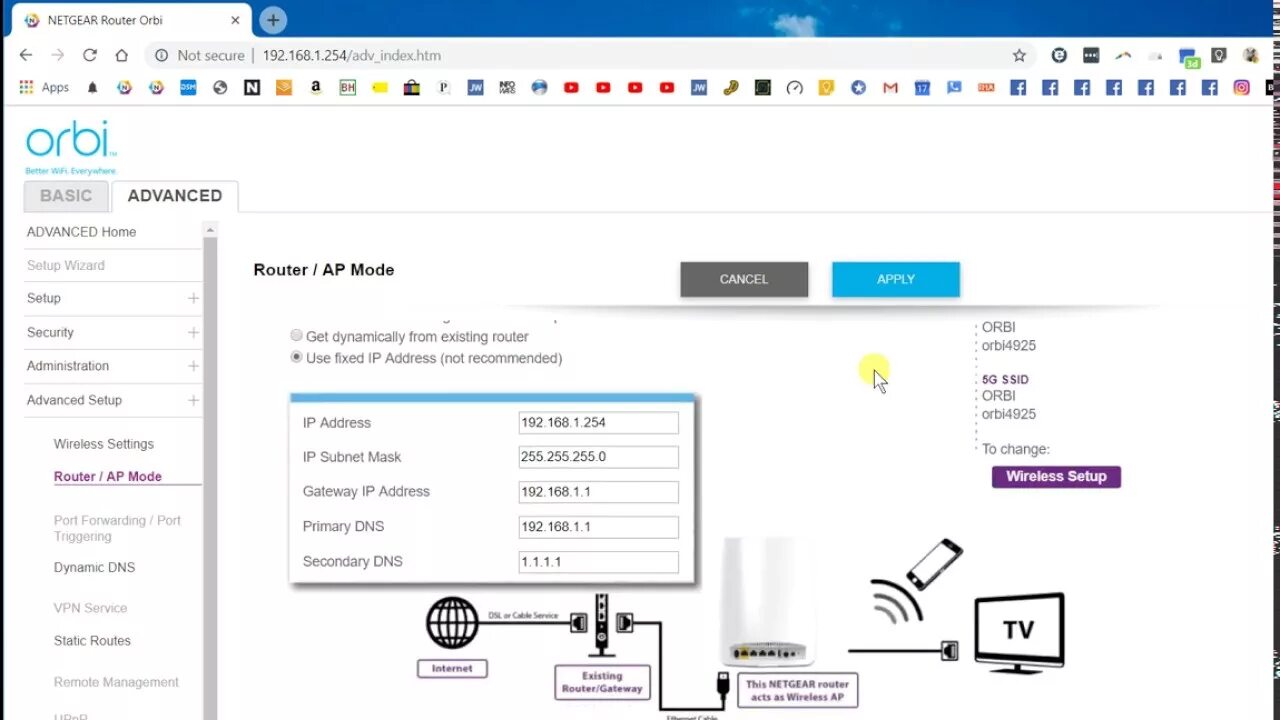
Task: Expand the Setup menu section
Action: pyautogui.click(x=193, y=298)
